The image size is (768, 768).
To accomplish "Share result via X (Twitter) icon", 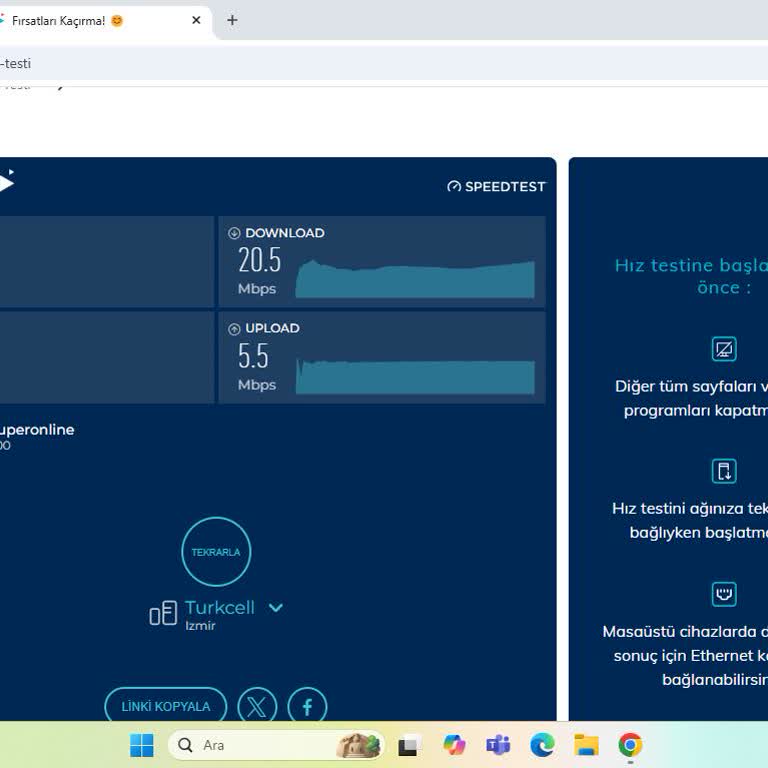I will (x=257, y=707).
